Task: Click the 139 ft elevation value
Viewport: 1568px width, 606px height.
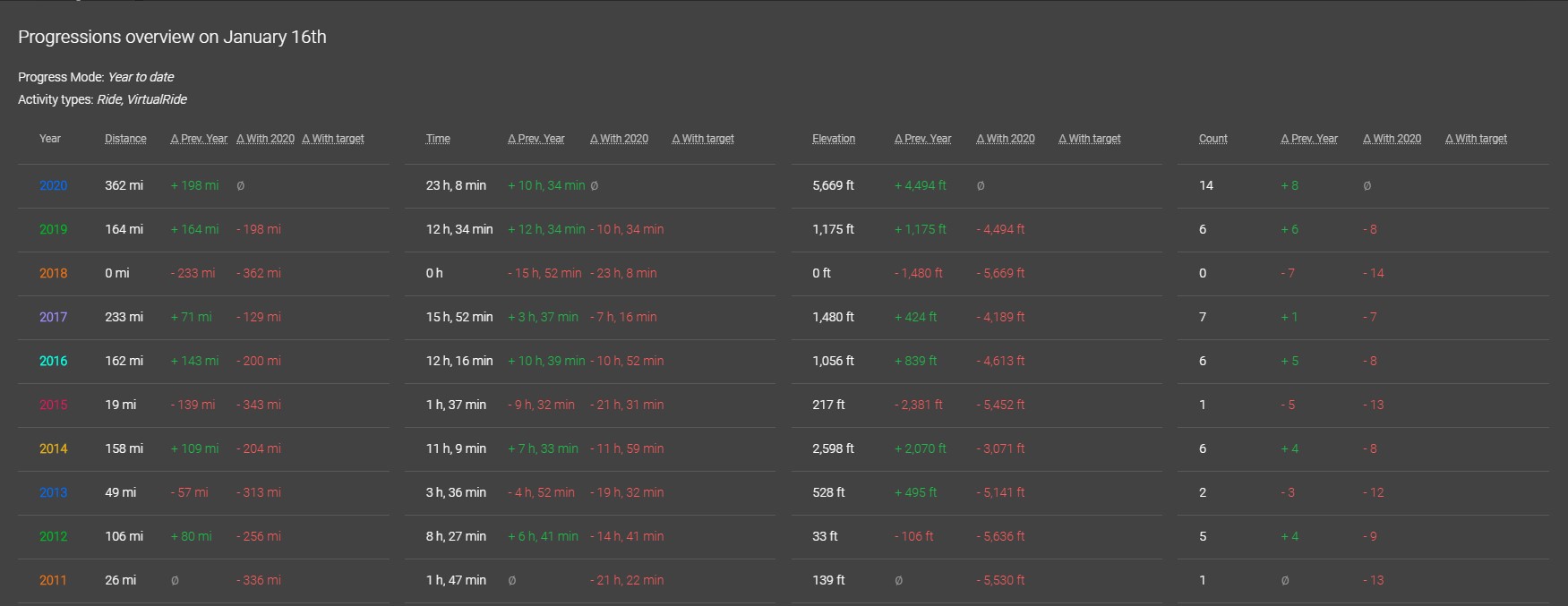Action: pyautogui.click(x=828, y=580)
